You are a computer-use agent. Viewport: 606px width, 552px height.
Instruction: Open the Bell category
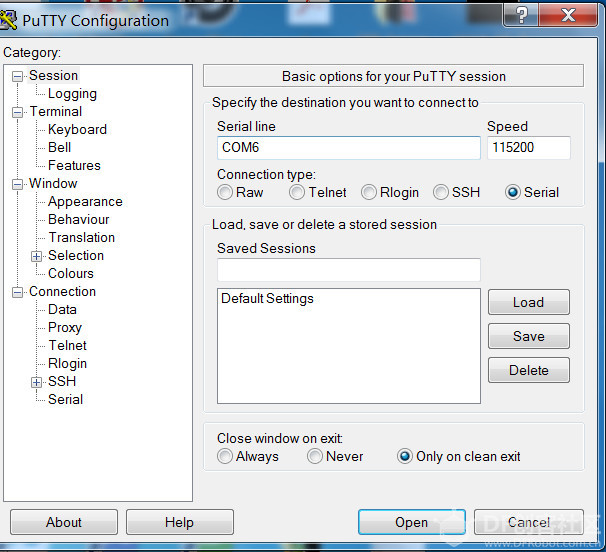(x=60, y=147)
